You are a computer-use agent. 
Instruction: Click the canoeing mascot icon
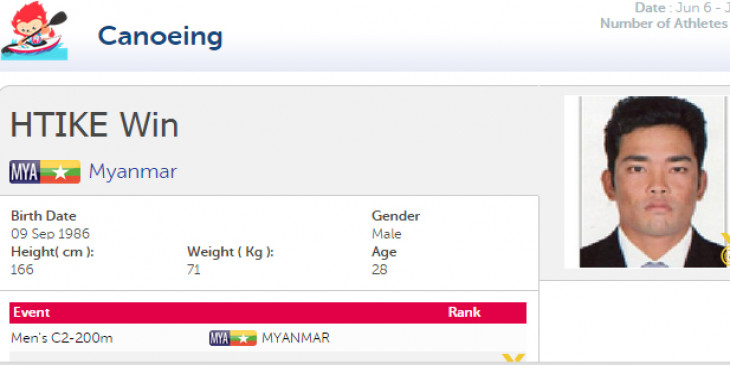[x=34, y=31]
